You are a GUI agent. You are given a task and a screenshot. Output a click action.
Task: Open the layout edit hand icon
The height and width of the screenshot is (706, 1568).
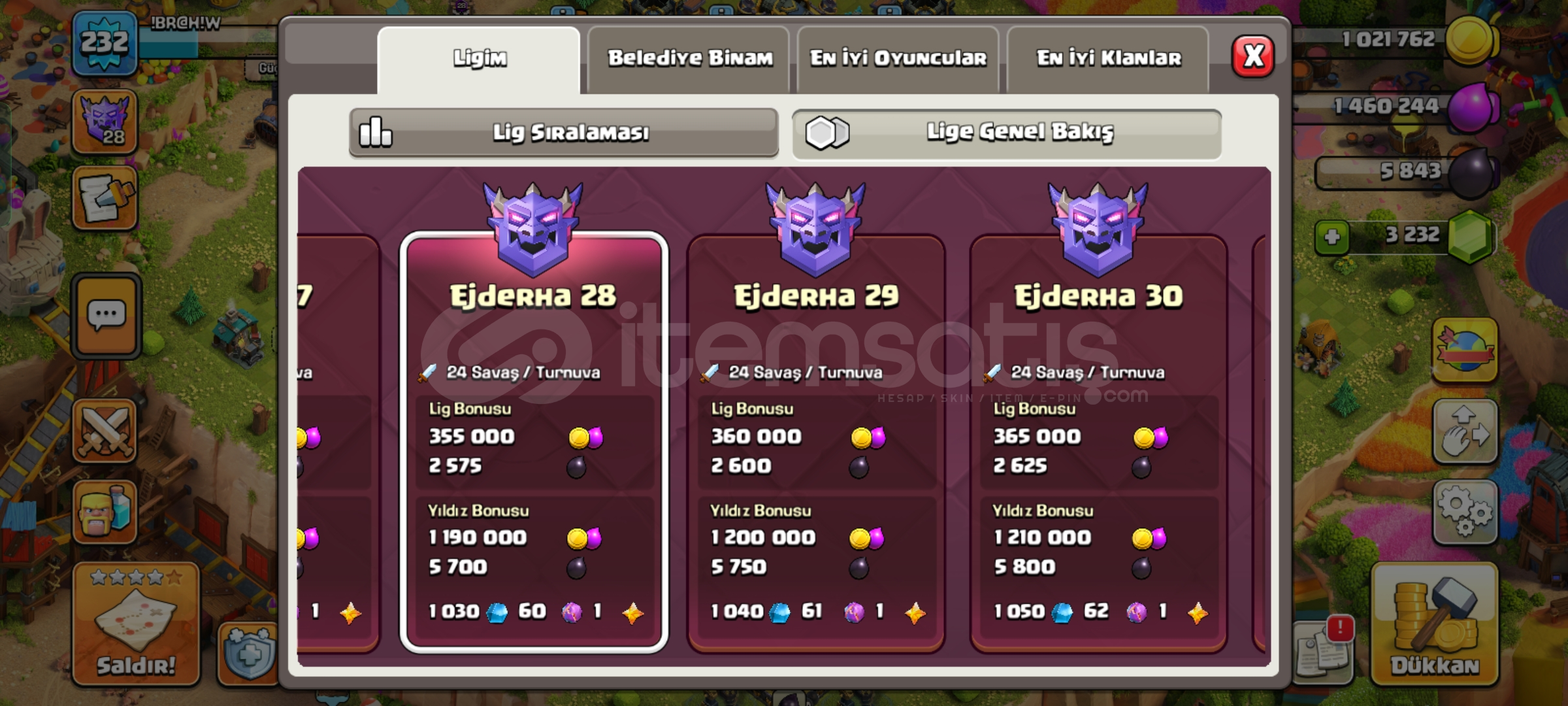tap(1465, 431)
